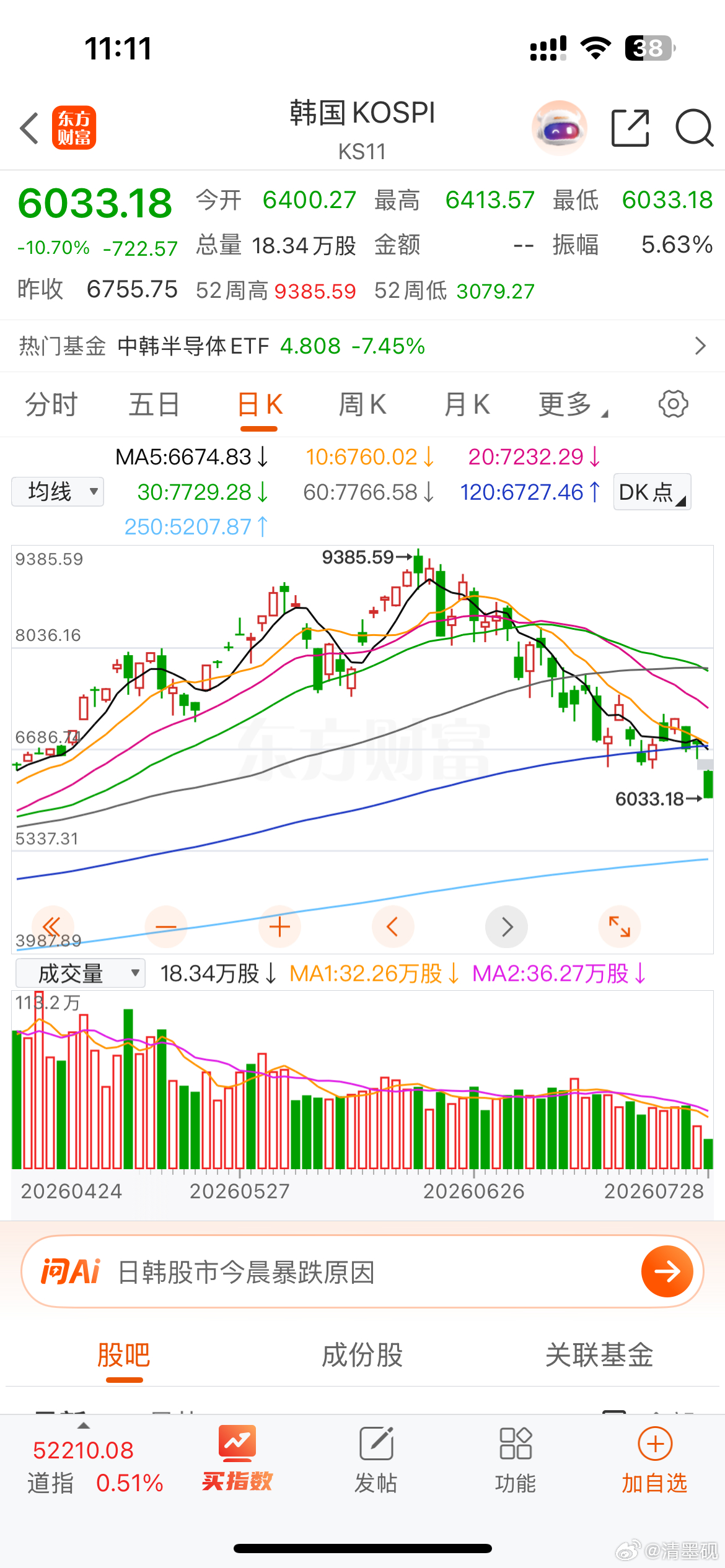725x1568 pixels.
Task: Tap the 20260527 date marker
Action: tap(240, 1191)
